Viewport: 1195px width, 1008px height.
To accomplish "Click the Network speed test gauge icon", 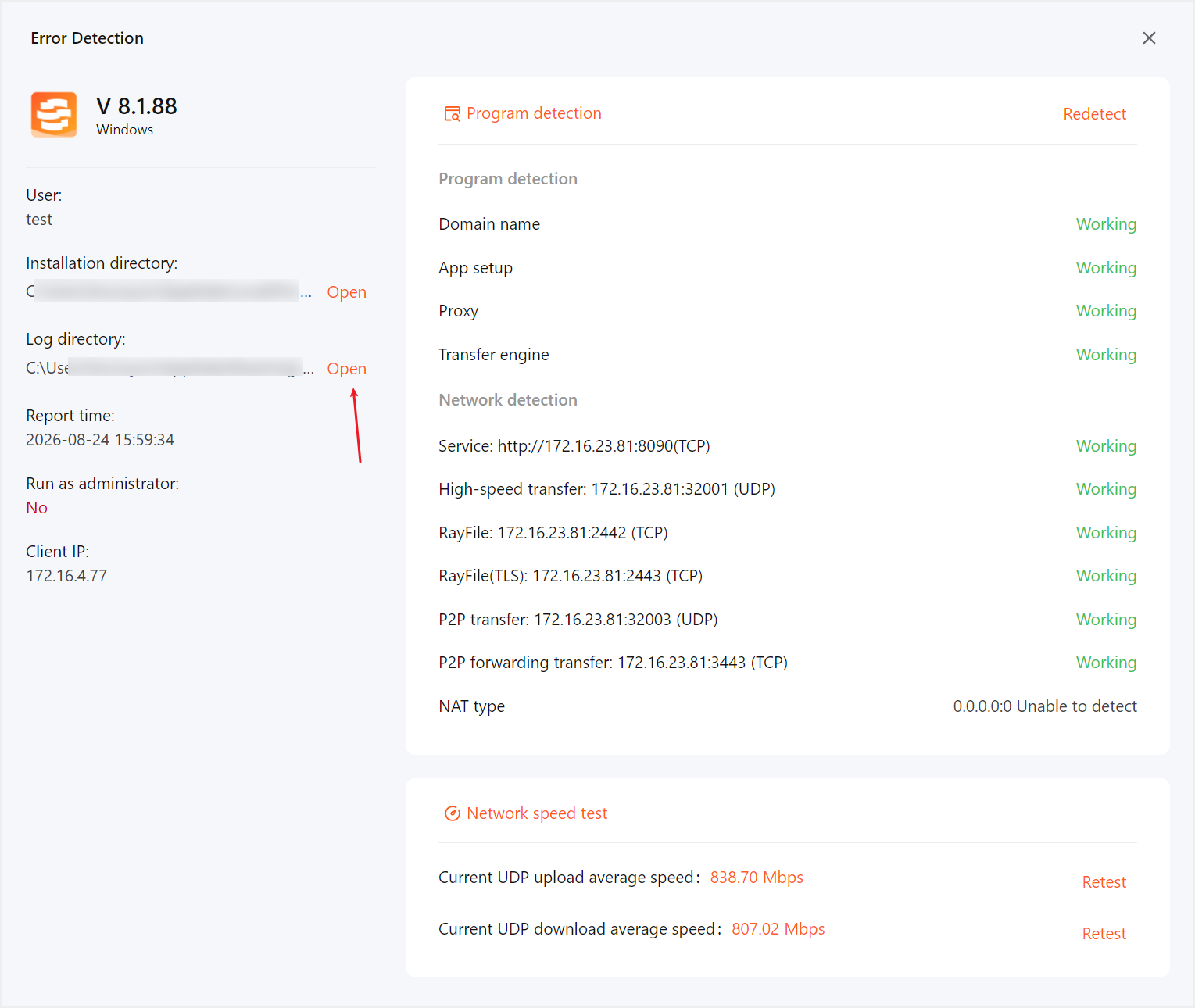I will point(453,813).
